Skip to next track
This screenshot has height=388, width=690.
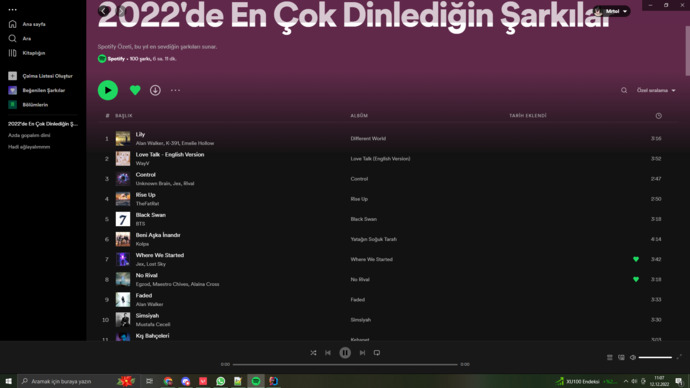click(x=362, y=353)
